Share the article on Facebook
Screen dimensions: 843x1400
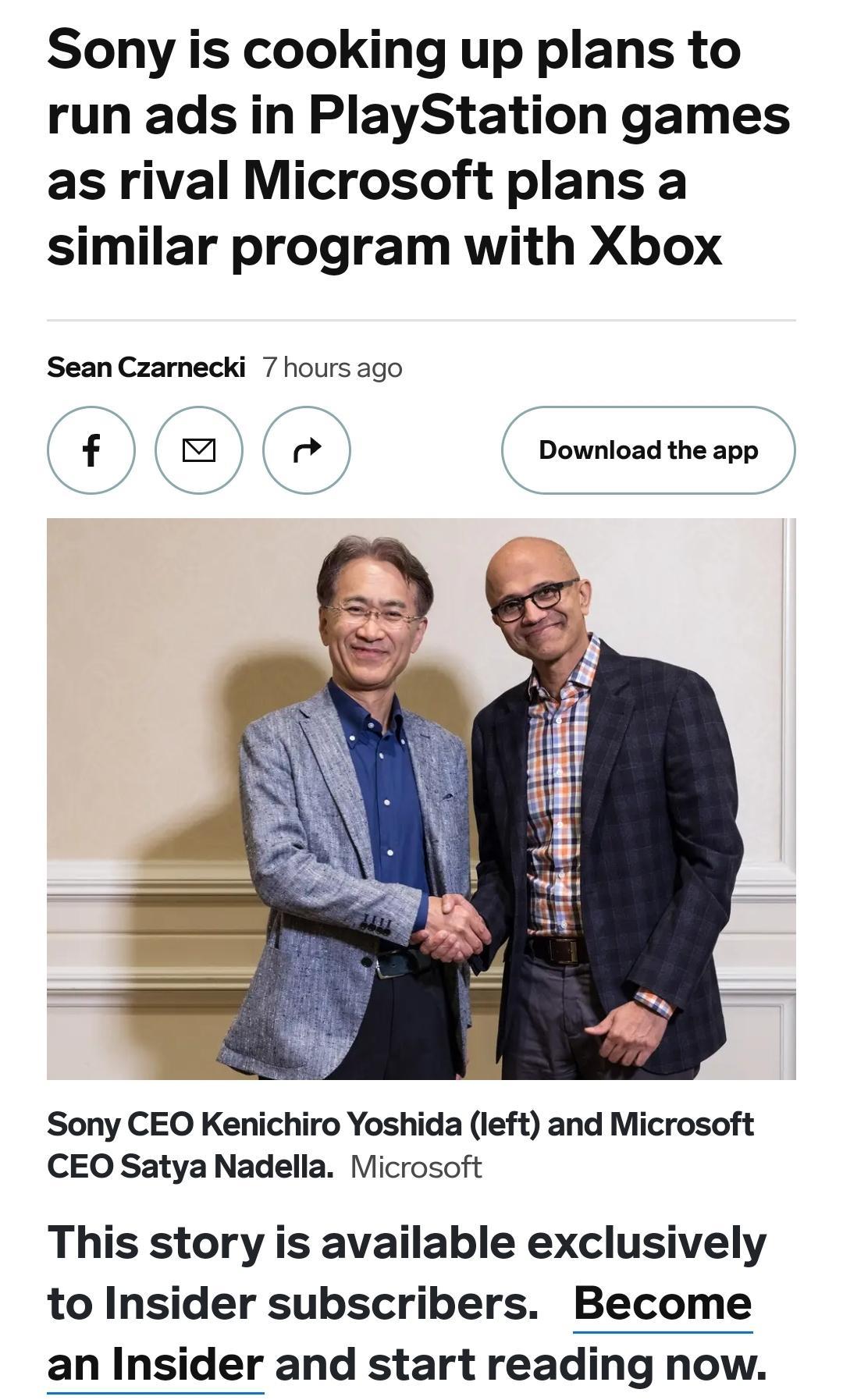[x=91, y=450]
